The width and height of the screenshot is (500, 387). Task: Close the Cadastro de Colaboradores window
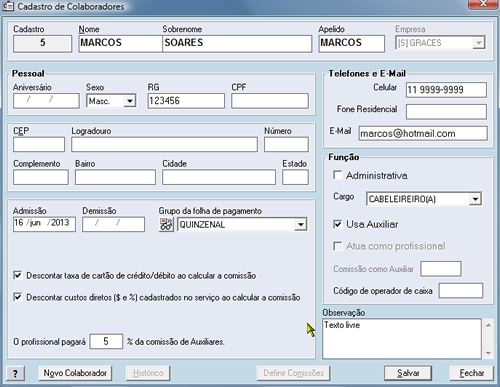483,4
